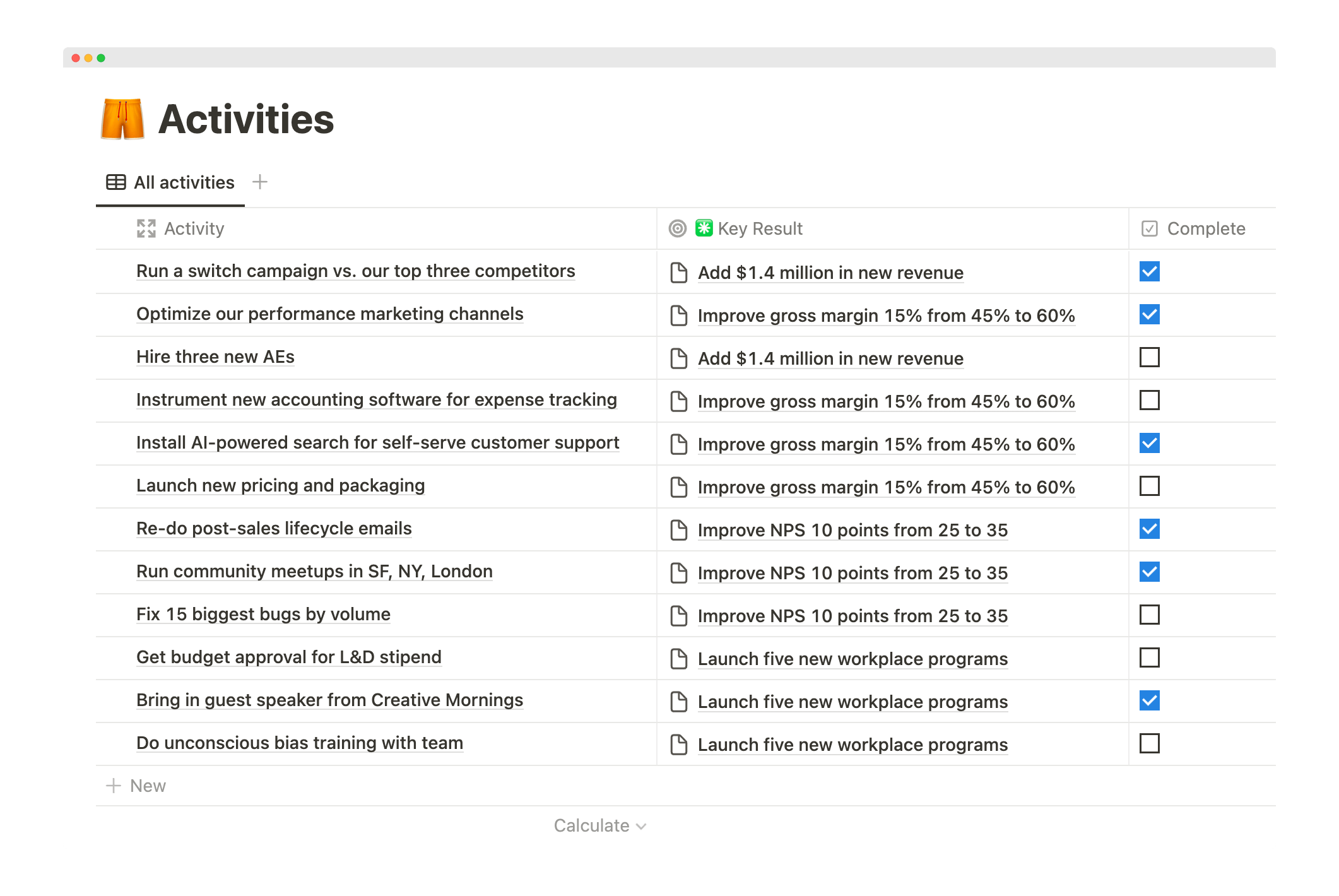
Task: Click the orange shorts page icon
Action: (122, 119)
